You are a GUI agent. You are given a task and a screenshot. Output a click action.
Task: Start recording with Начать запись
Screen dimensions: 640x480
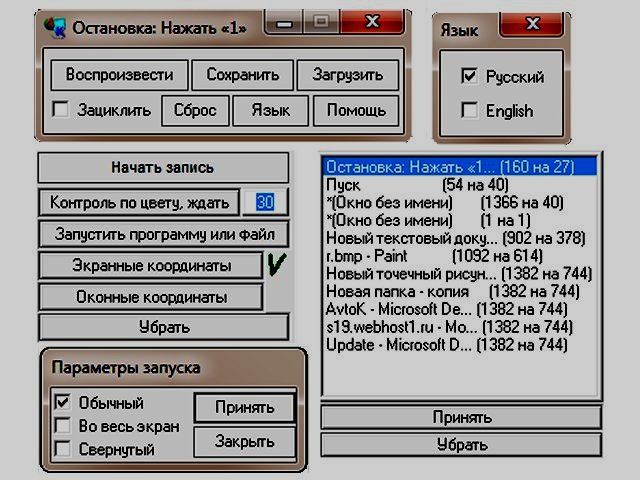tap(163, 167)
